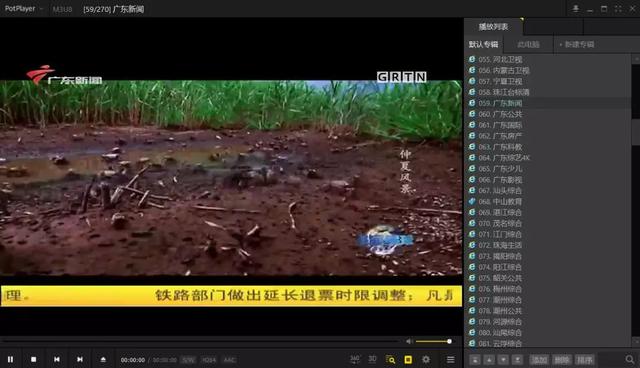This screenshot has width=640, height=368.
Task: Toggle fullscreen from the title bar
Action: (x=618, y=9)
